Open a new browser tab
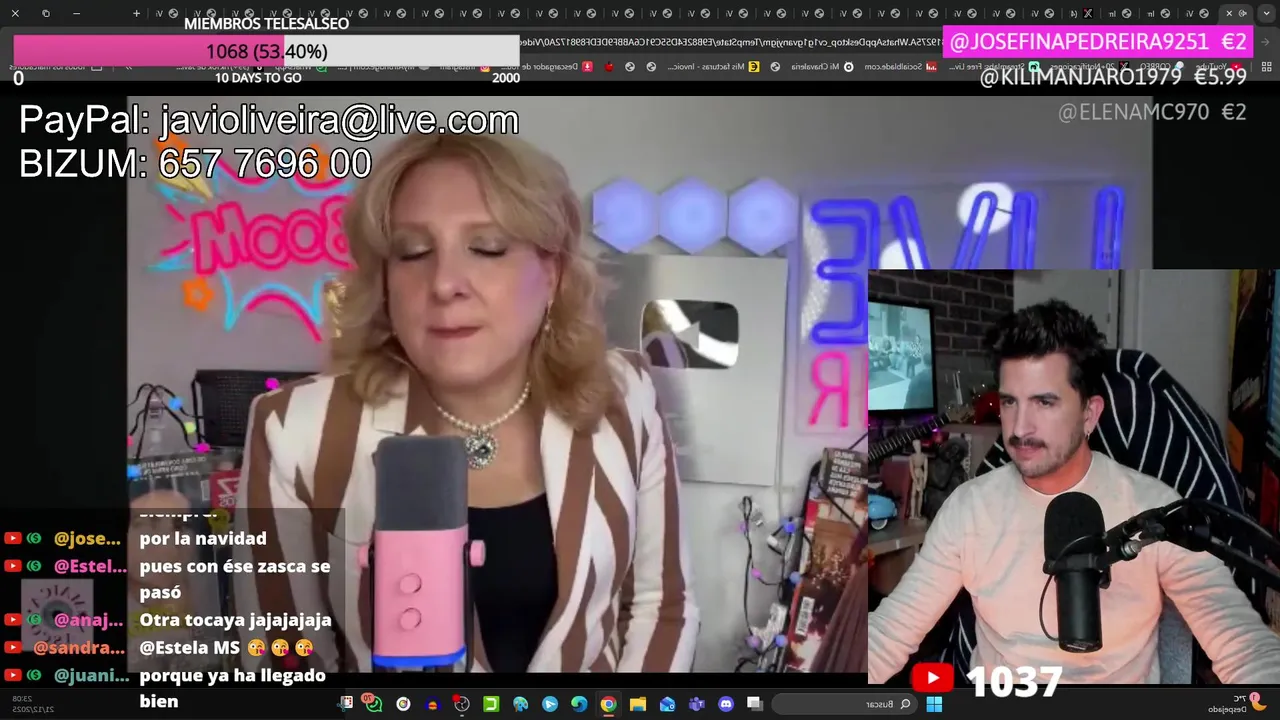Image resolution: width=1280 pixels, height=720 pixels. pyautogui.click(x=137, y=13)
